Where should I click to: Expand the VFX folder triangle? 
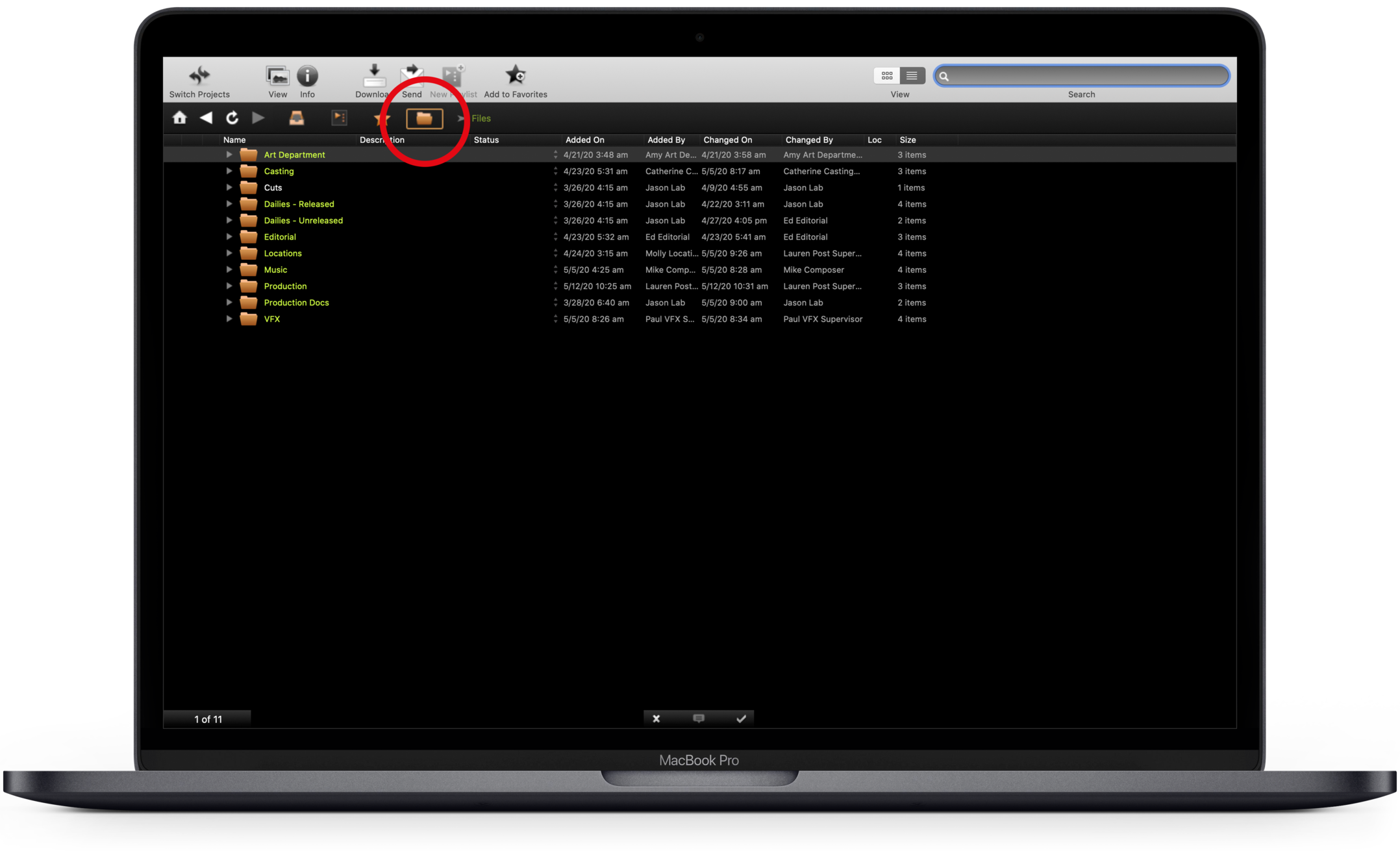click(x=229, y=319)
